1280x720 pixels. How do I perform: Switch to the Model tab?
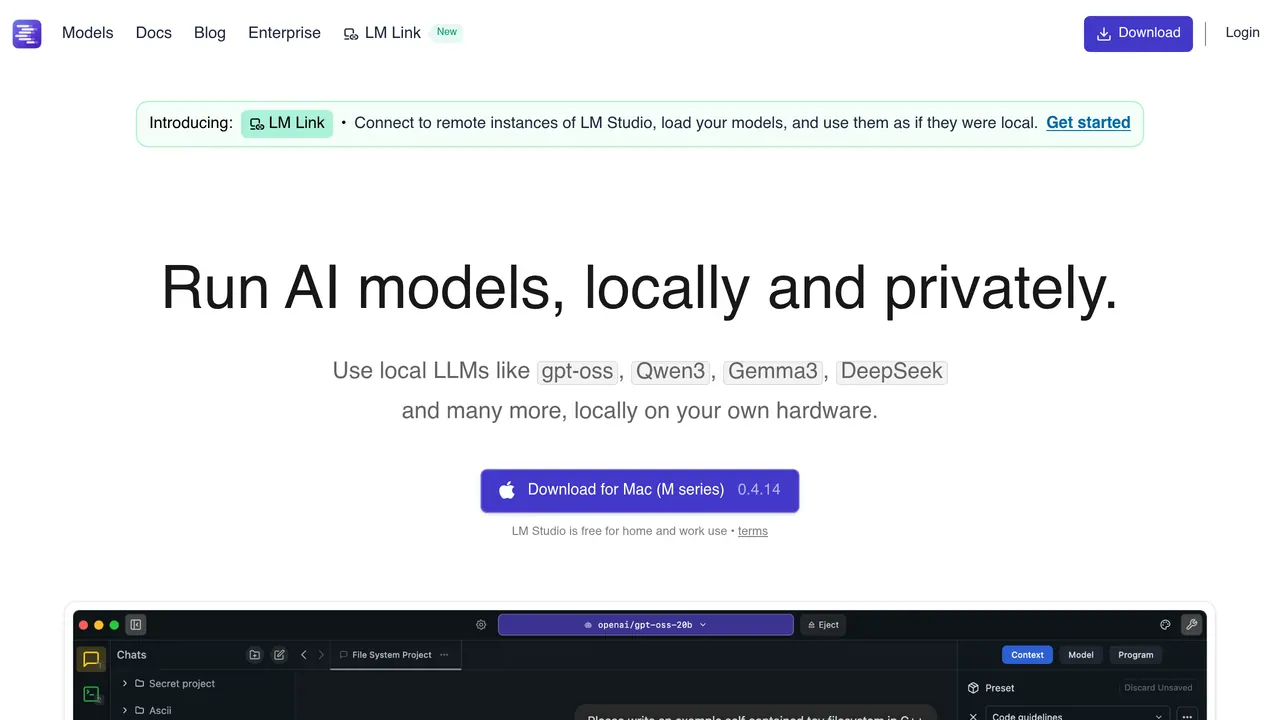(1081, 655)
